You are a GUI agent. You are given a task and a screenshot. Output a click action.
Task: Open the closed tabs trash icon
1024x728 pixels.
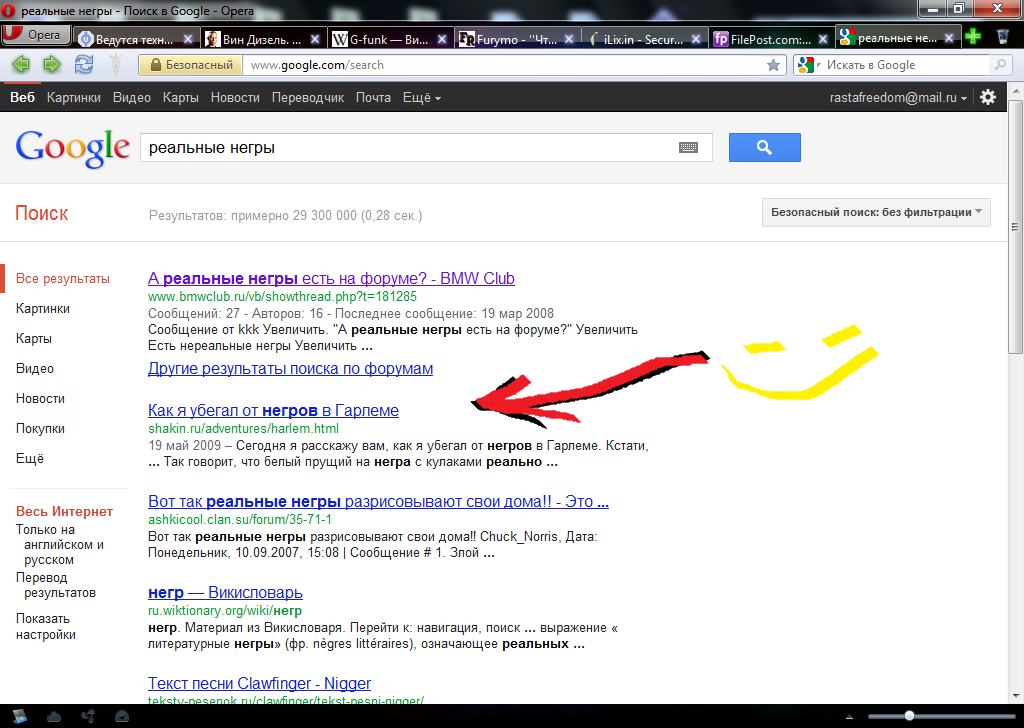[1003, 37]
